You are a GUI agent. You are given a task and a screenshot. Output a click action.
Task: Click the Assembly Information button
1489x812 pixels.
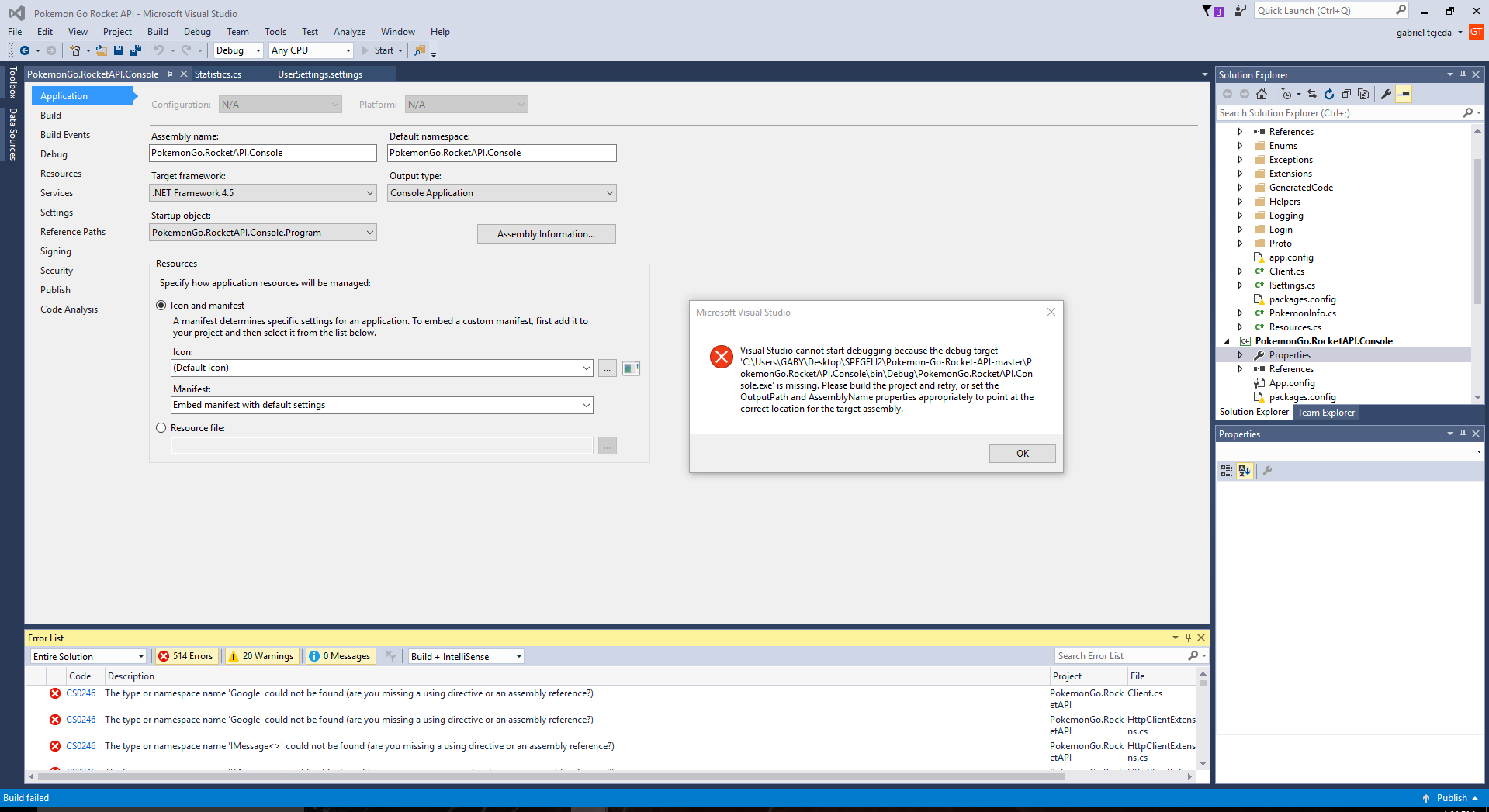[x=546, y=234]
